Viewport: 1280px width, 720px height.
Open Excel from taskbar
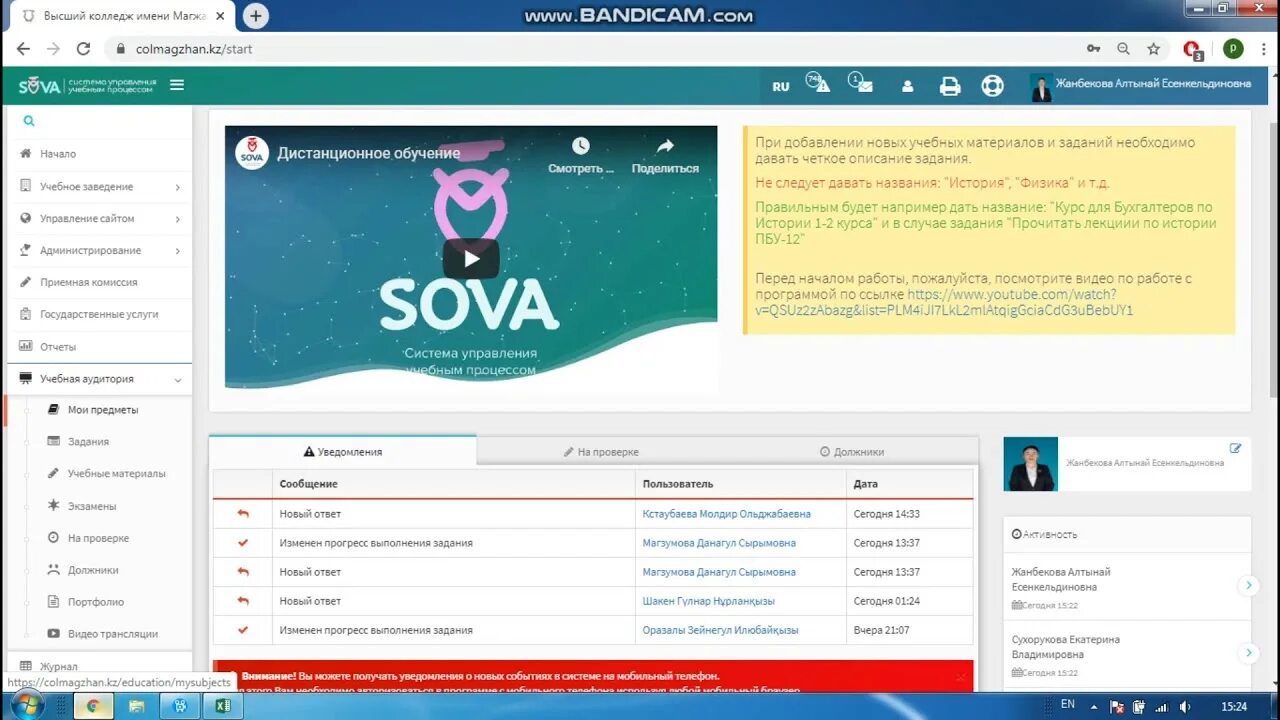pos(222,706)
